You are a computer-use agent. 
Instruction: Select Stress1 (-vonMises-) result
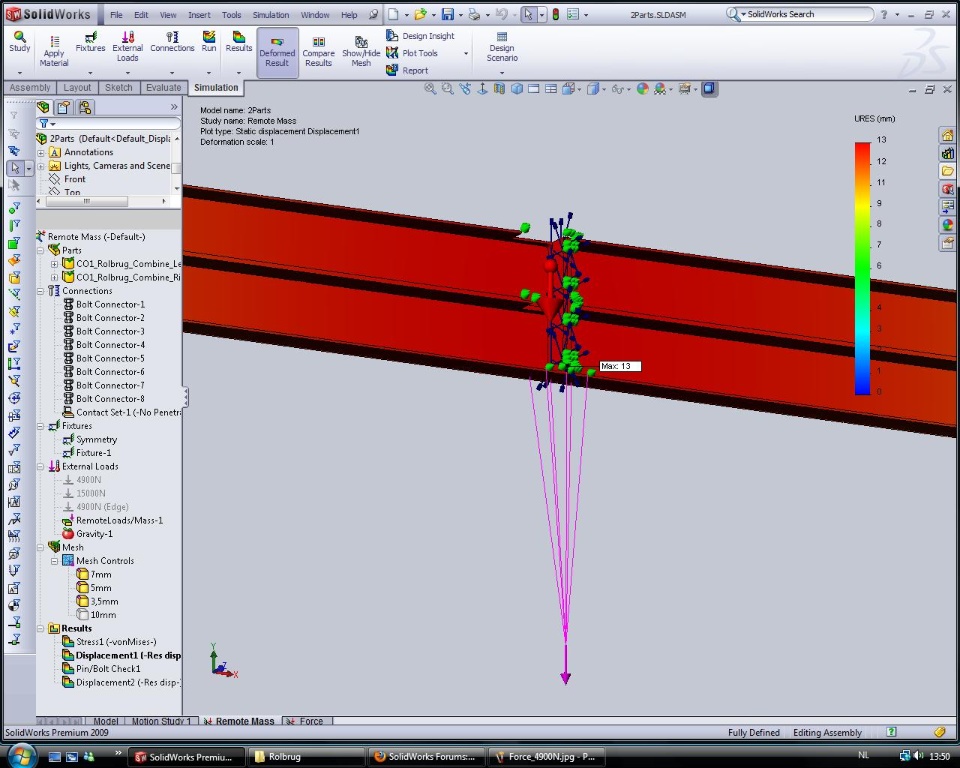tap(115, 642)
